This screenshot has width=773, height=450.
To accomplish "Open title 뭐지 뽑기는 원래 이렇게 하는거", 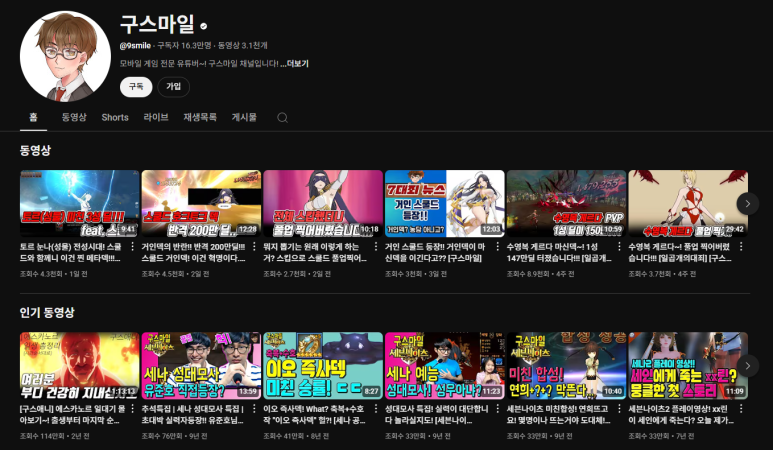I will point(315,252).
